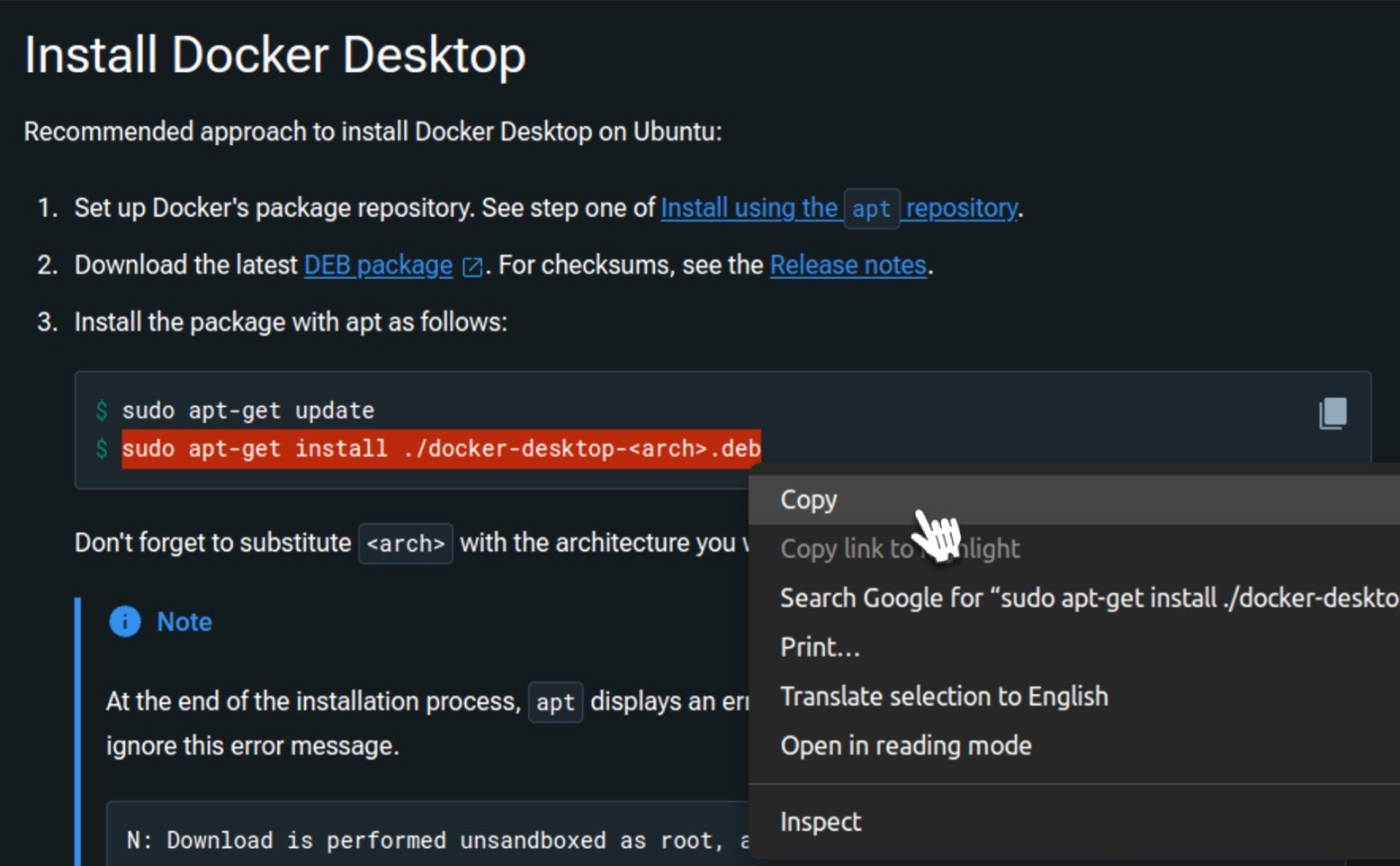Click the <arch> inline code in the paragraph
The width and height of the screenshot is (1400, 866).
point(406,544)
